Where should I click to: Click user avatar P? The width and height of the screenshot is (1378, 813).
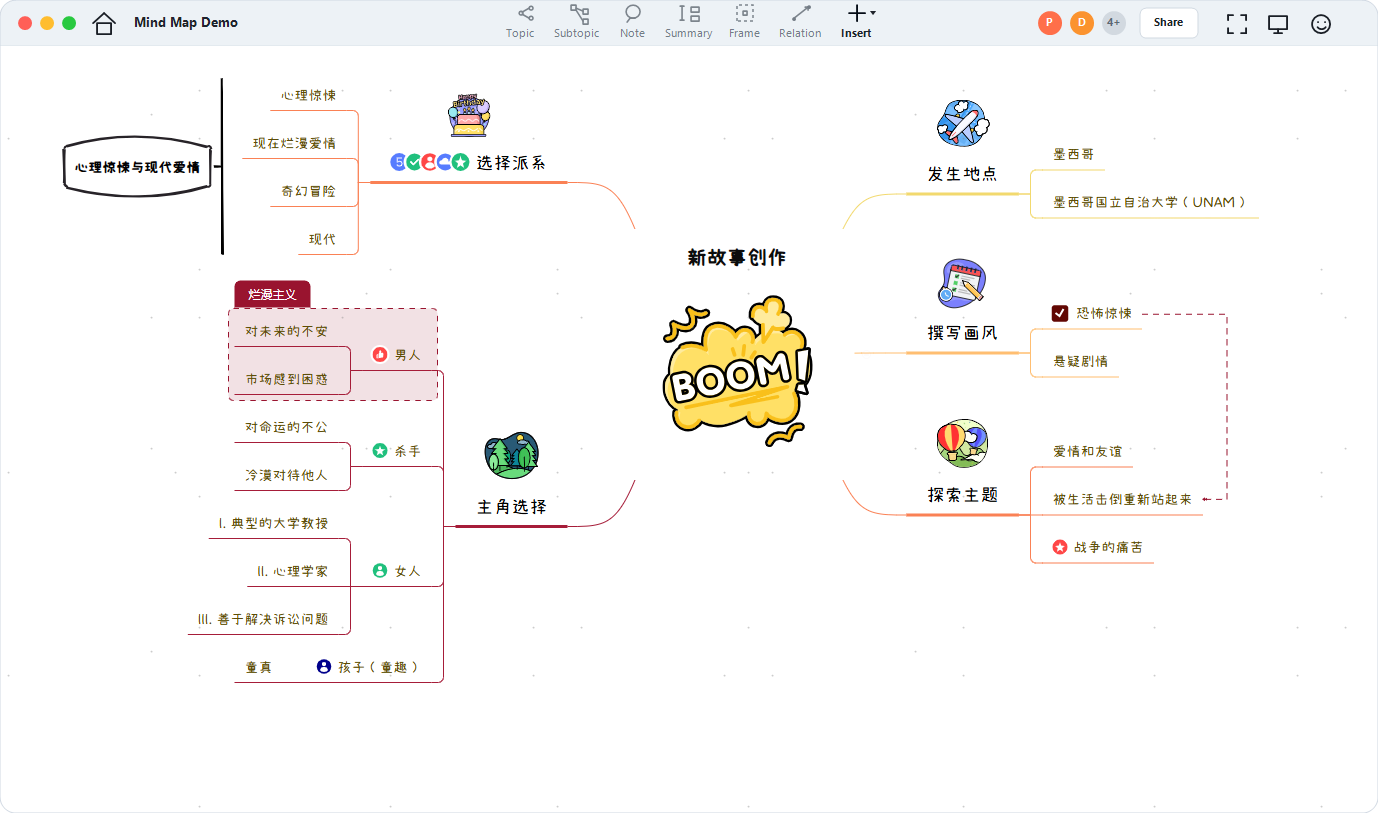[x=1049, y=23]
